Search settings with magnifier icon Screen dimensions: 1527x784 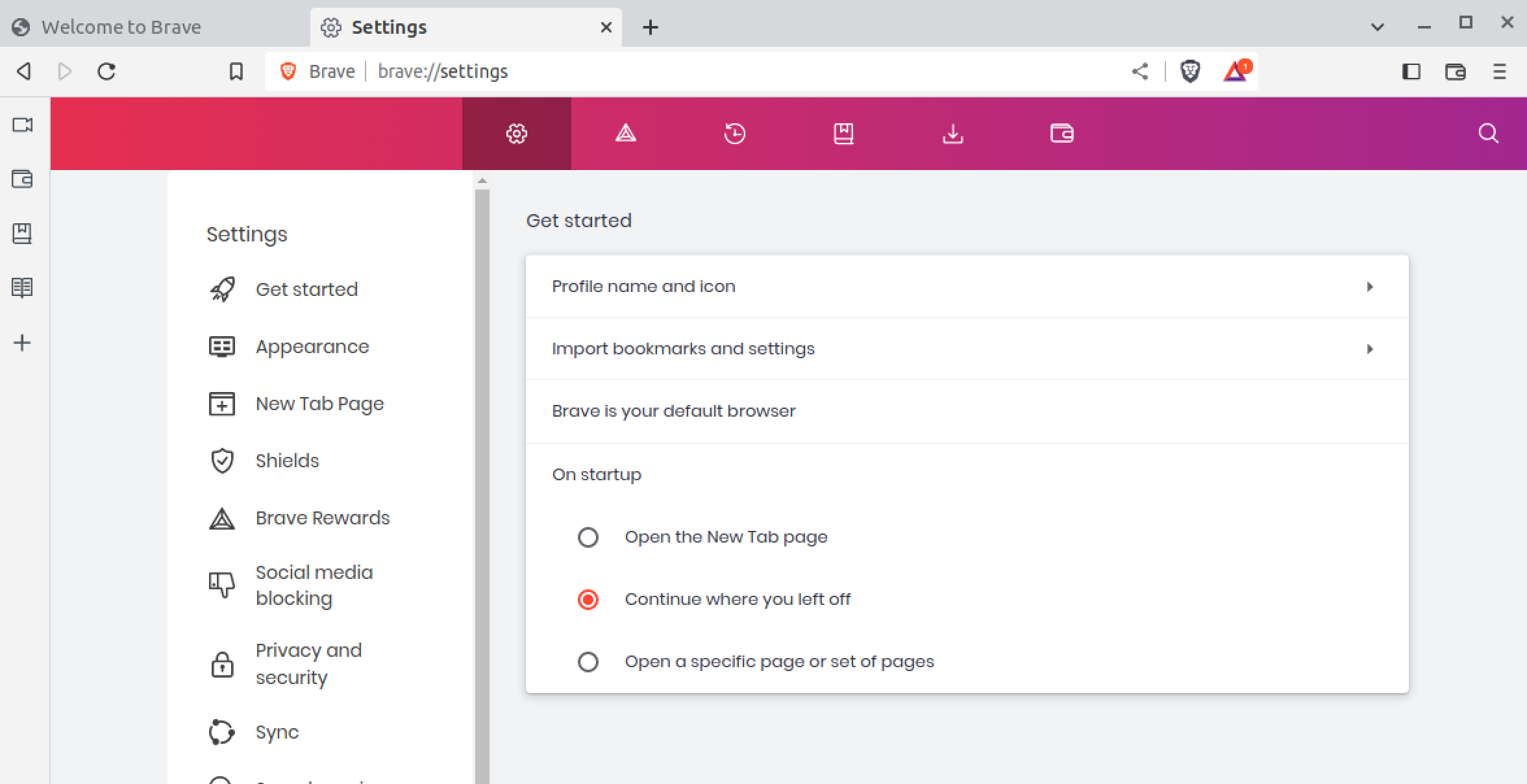coord(1489,134)
